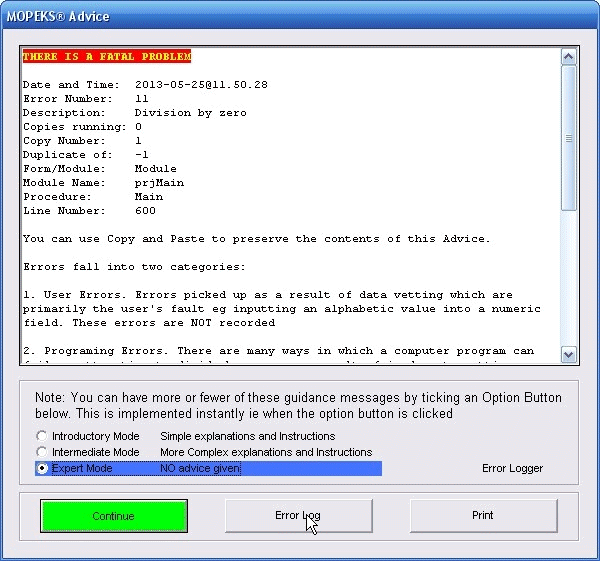Screen dimensions: 600x561
Task: Click the scrollbar up arrow
Action: 569,57
